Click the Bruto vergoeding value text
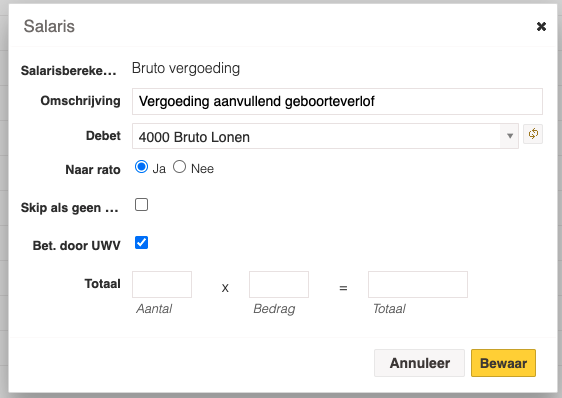The width and height of the screenshot is (562, 398). click(x=186, y=68)
